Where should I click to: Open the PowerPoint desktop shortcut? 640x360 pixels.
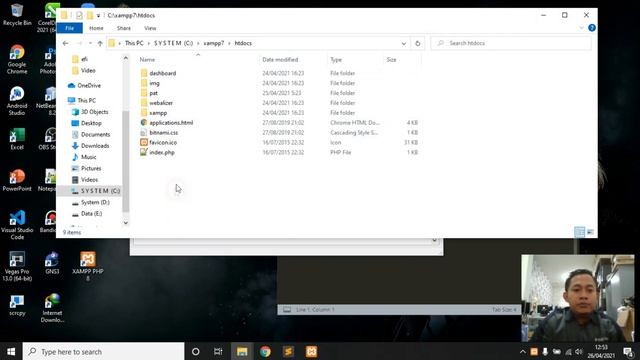(x=17, y=180)
